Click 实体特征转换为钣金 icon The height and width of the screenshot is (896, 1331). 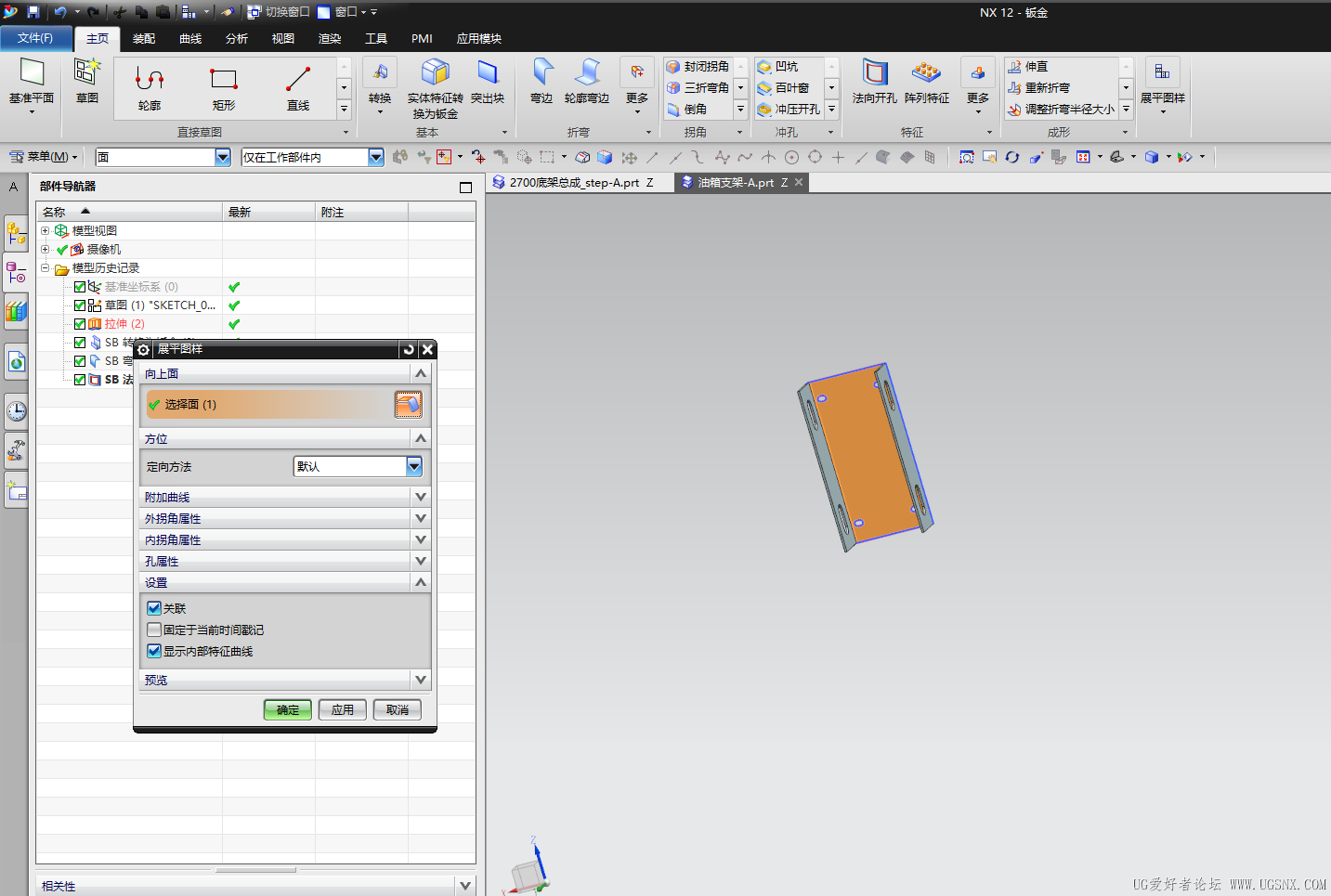tap(435, 73)
